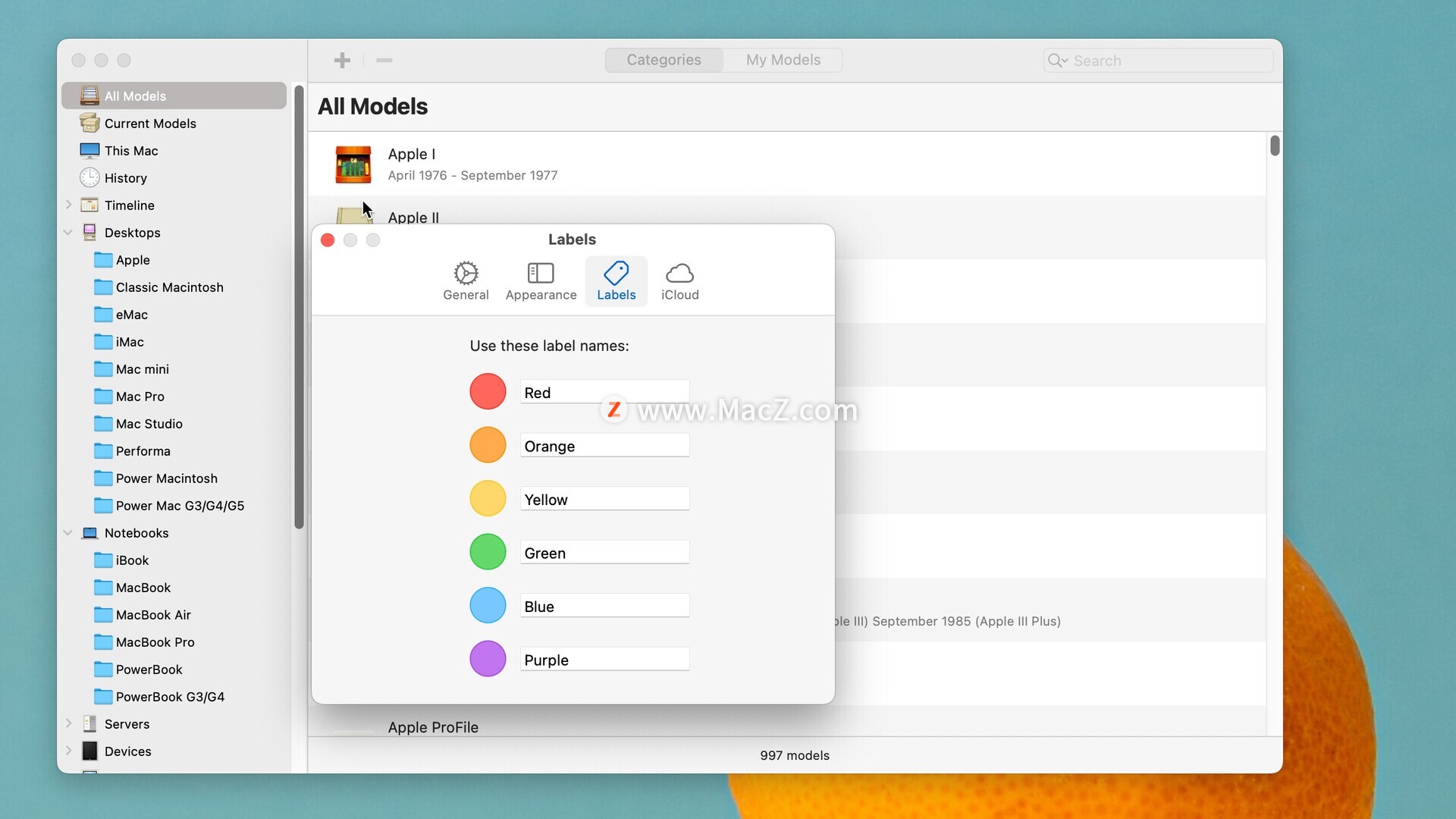Click the Apple I circuit board thumbnail
Screen dimensions: 1456x819
click(x=353, y=165)
